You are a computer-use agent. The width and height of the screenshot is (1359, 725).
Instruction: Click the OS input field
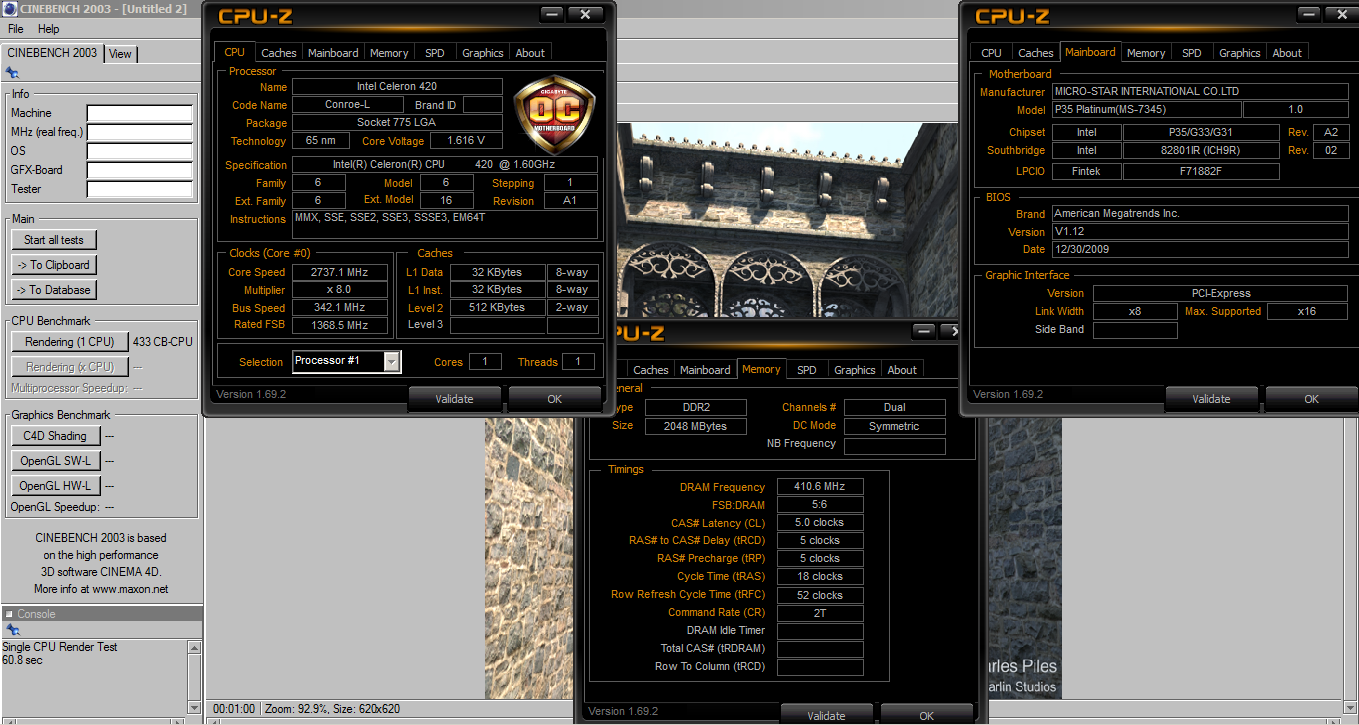click(139, 152)
